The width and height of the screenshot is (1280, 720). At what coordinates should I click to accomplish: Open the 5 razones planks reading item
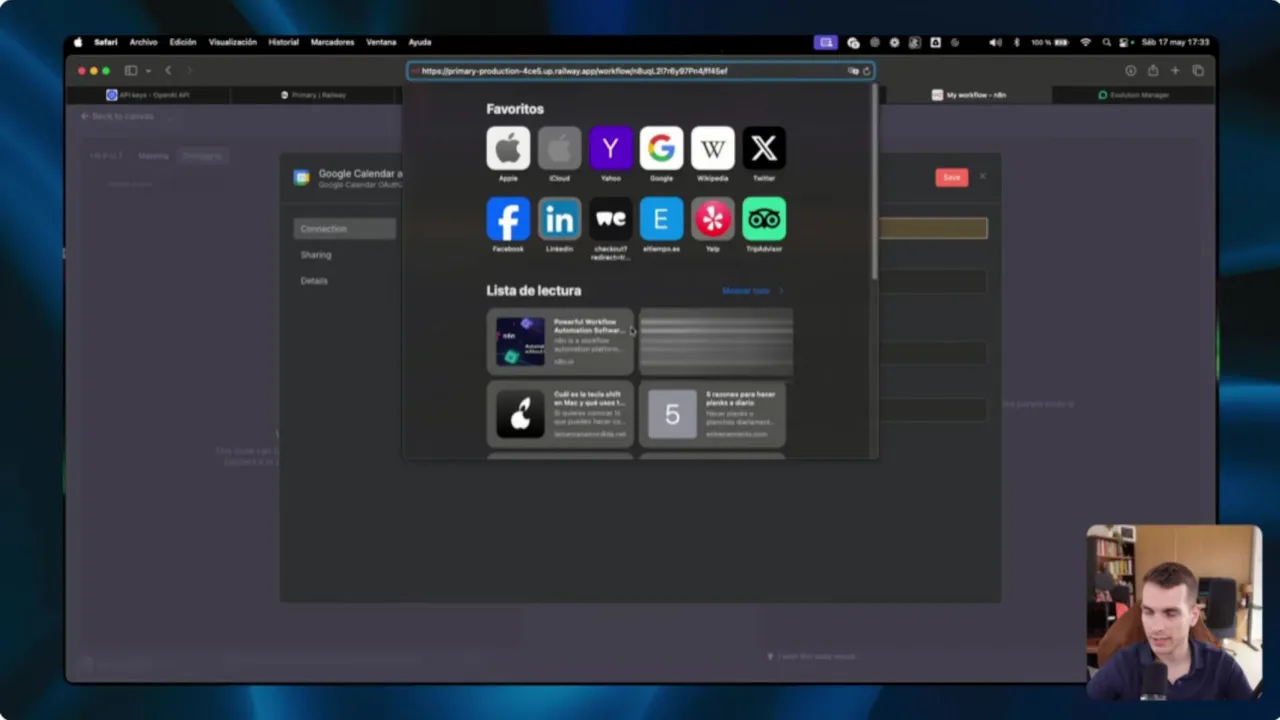(x=712, y=413)
